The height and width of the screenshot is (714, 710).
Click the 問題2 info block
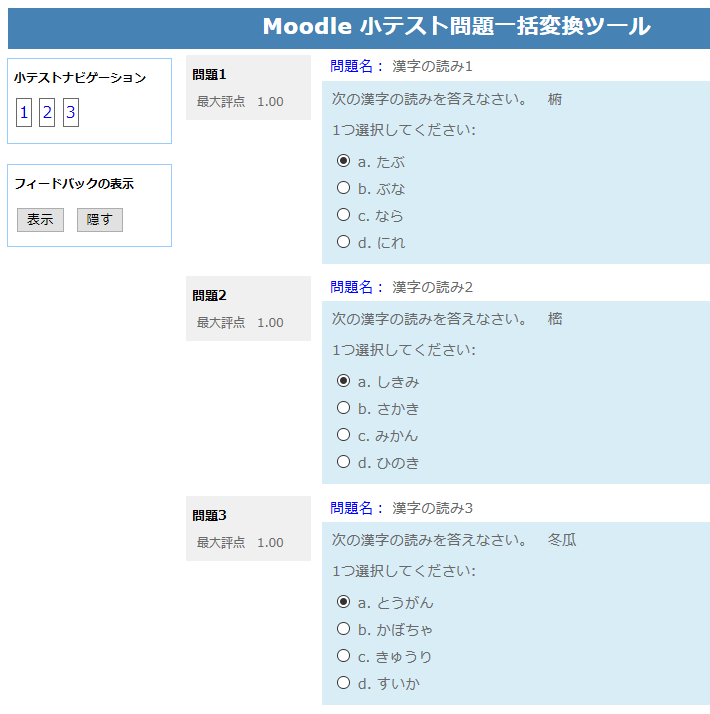248,308
